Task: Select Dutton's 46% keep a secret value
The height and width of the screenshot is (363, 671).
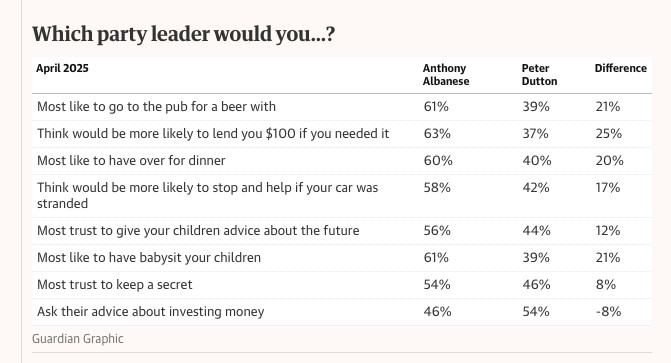Action: click(536, 285)
